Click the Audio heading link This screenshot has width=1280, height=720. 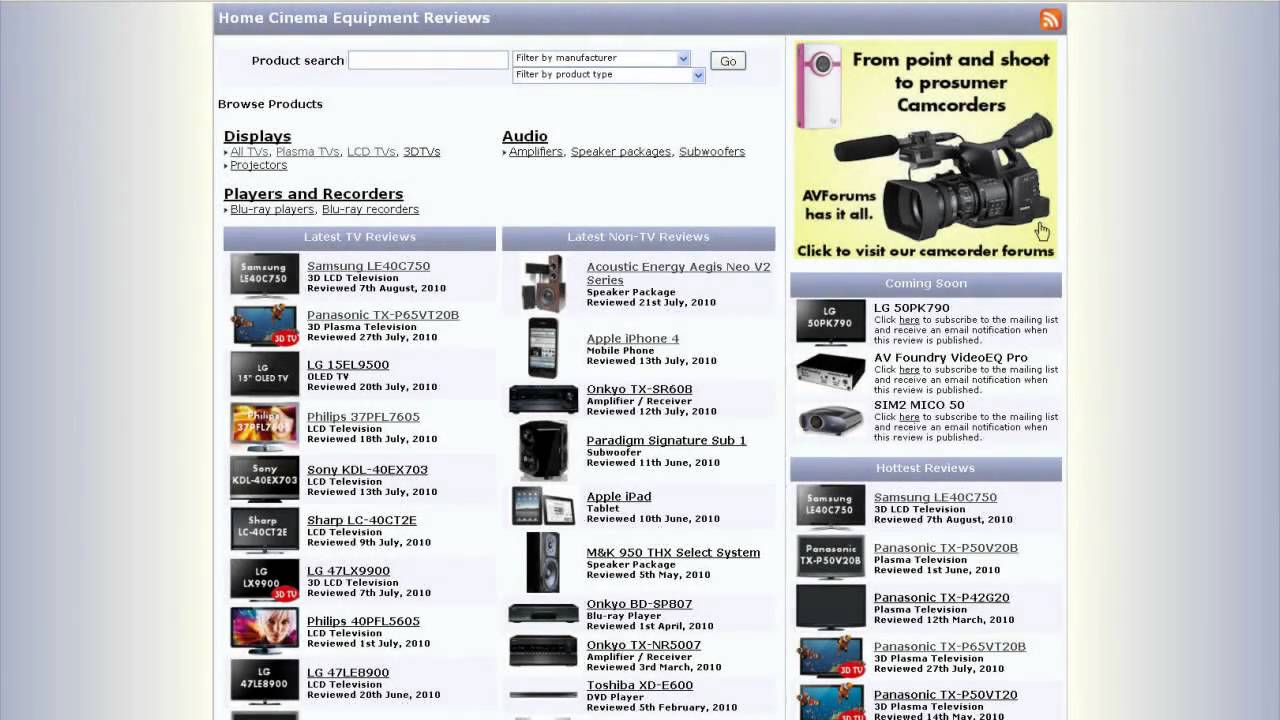525,136
